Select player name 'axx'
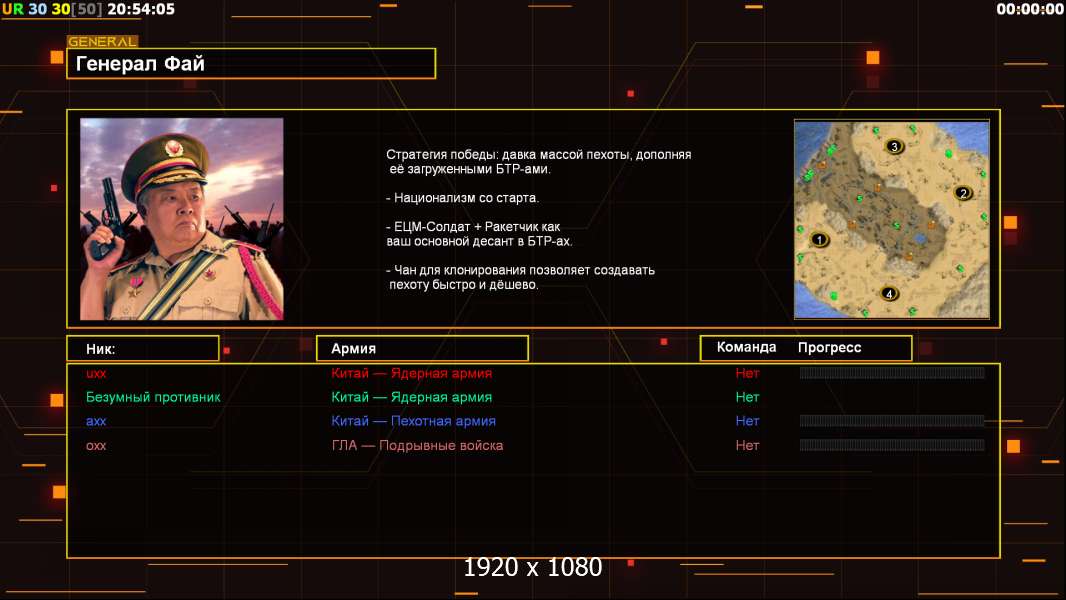The width and height of the screenshot is (1066, 600). coord(96,421)
